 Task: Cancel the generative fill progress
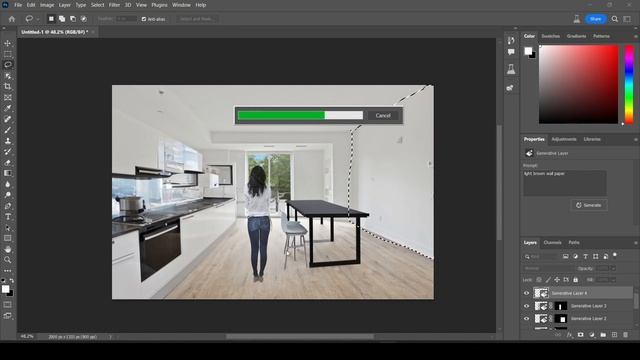[383, 116]
